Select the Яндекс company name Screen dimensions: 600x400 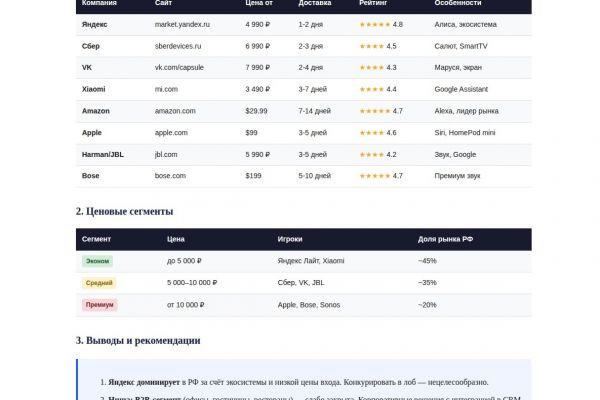pos(95,24)
